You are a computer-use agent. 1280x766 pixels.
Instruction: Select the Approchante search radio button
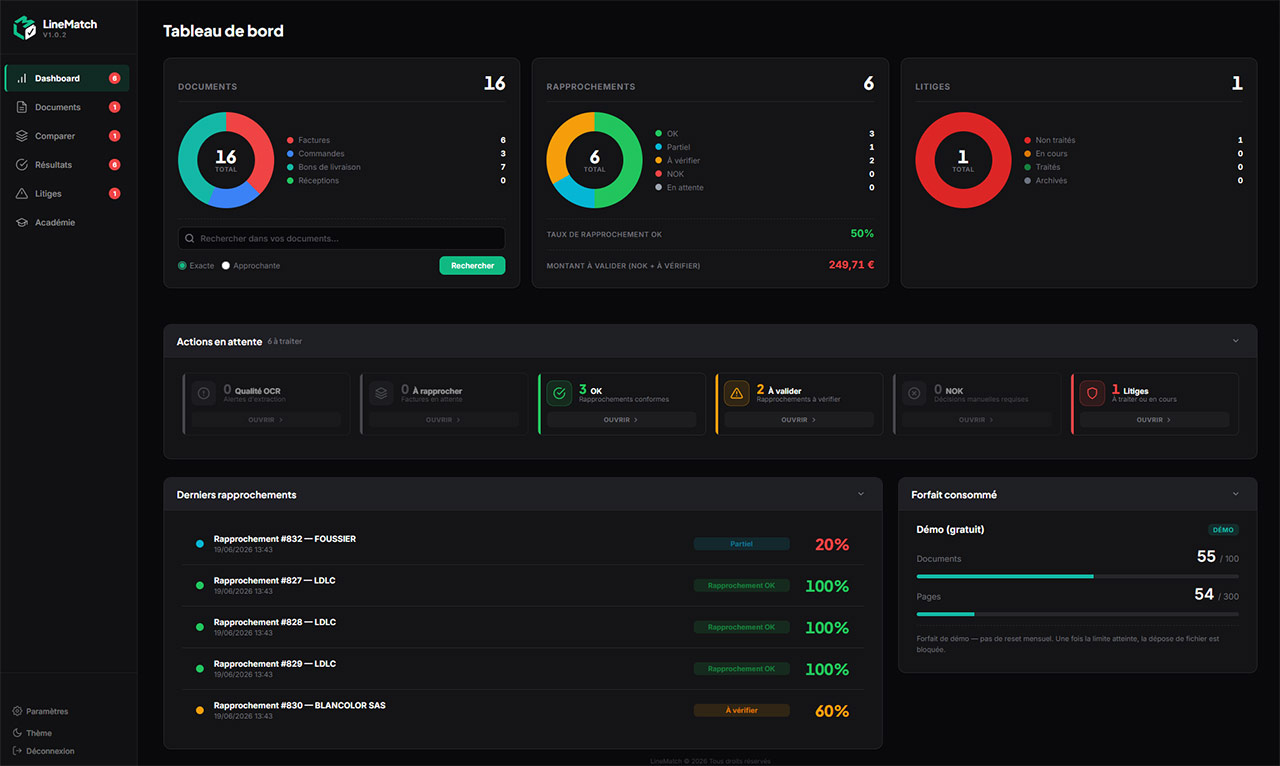(x=226, y=266)
